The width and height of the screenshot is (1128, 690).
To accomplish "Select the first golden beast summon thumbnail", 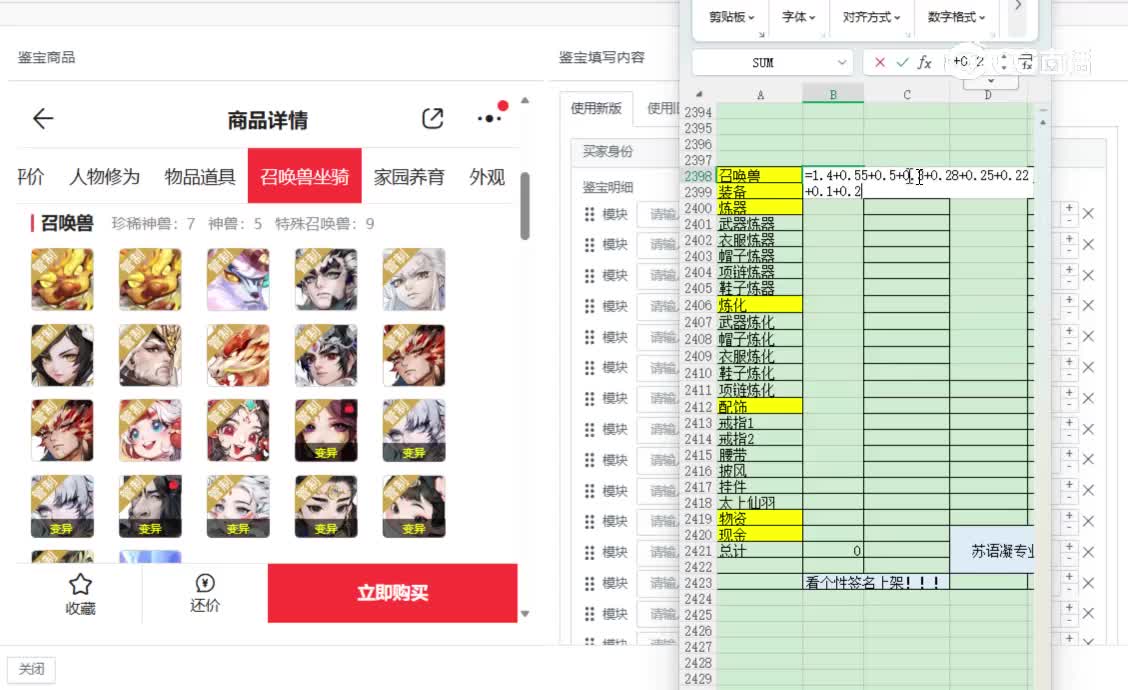I will (62, 279).
